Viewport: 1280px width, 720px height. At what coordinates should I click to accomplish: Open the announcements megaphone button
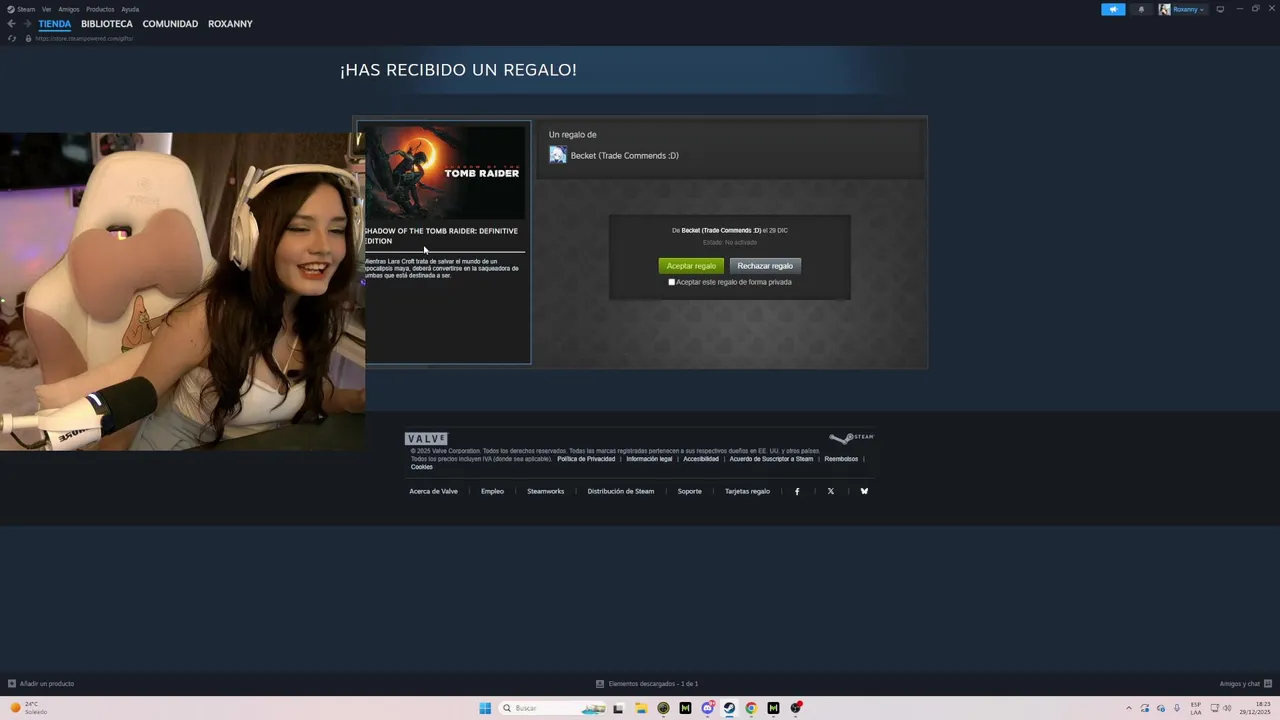[1113, 9]
